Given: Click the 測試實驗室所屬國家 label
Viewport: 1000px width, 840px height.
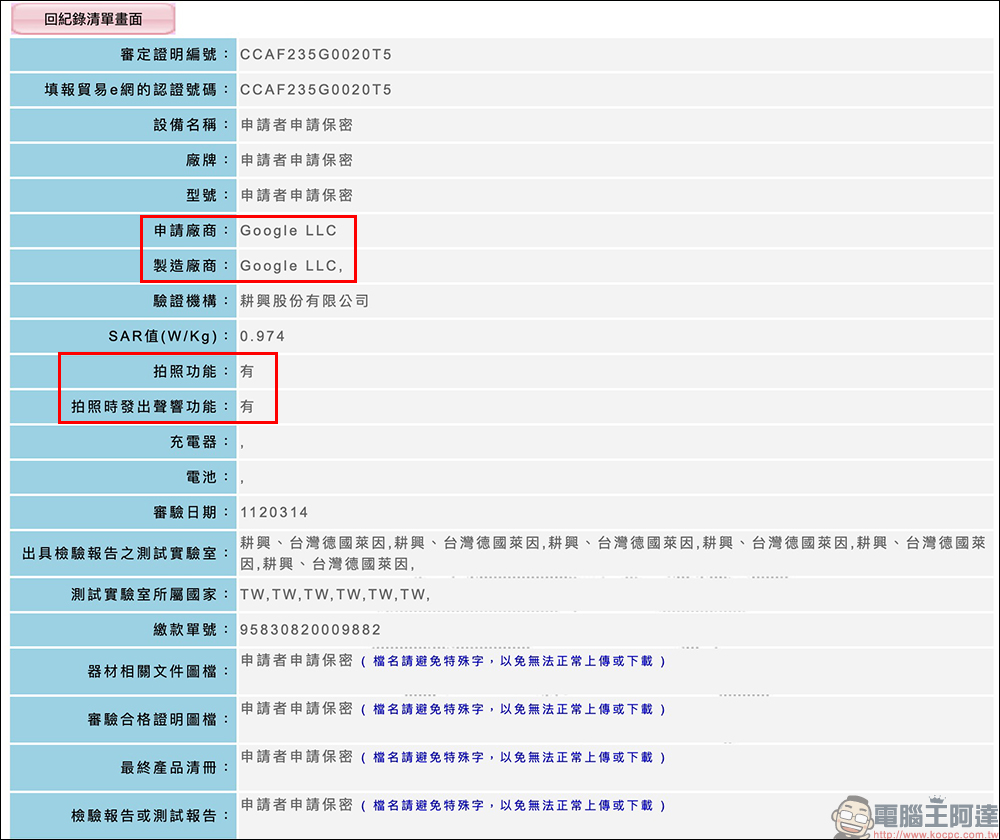Looking at the screenshot, I should 151,594.
